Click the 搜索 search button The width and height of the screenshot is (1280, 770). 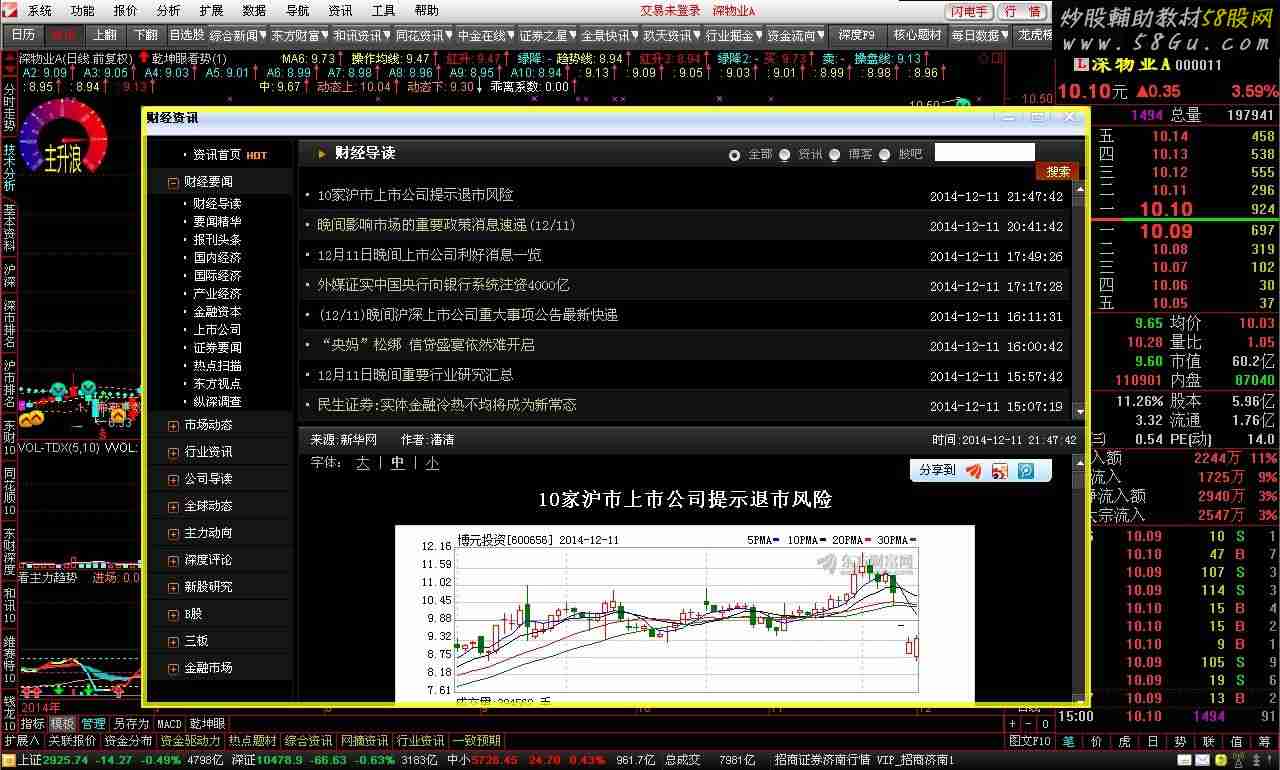[x=1057, y=172]
